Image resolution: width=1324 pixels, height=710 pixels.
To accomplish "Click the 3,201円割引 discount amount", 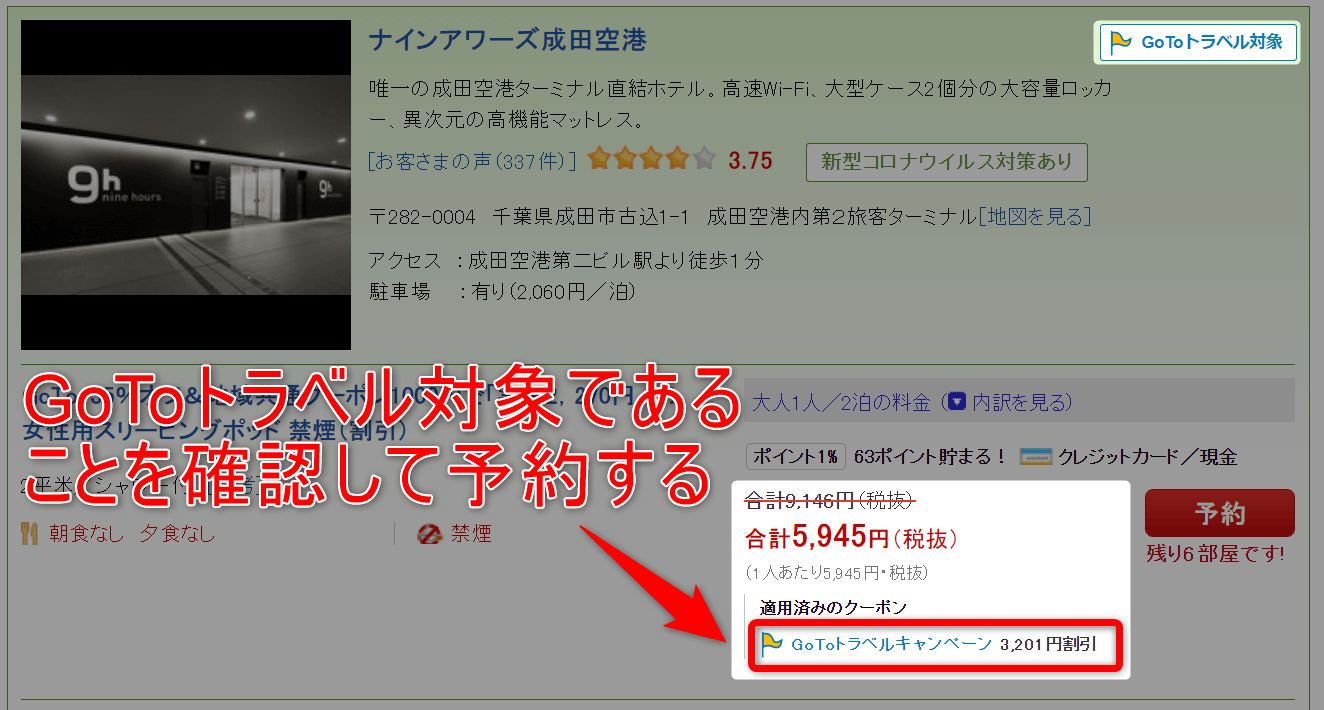I will pos(1048,645).
